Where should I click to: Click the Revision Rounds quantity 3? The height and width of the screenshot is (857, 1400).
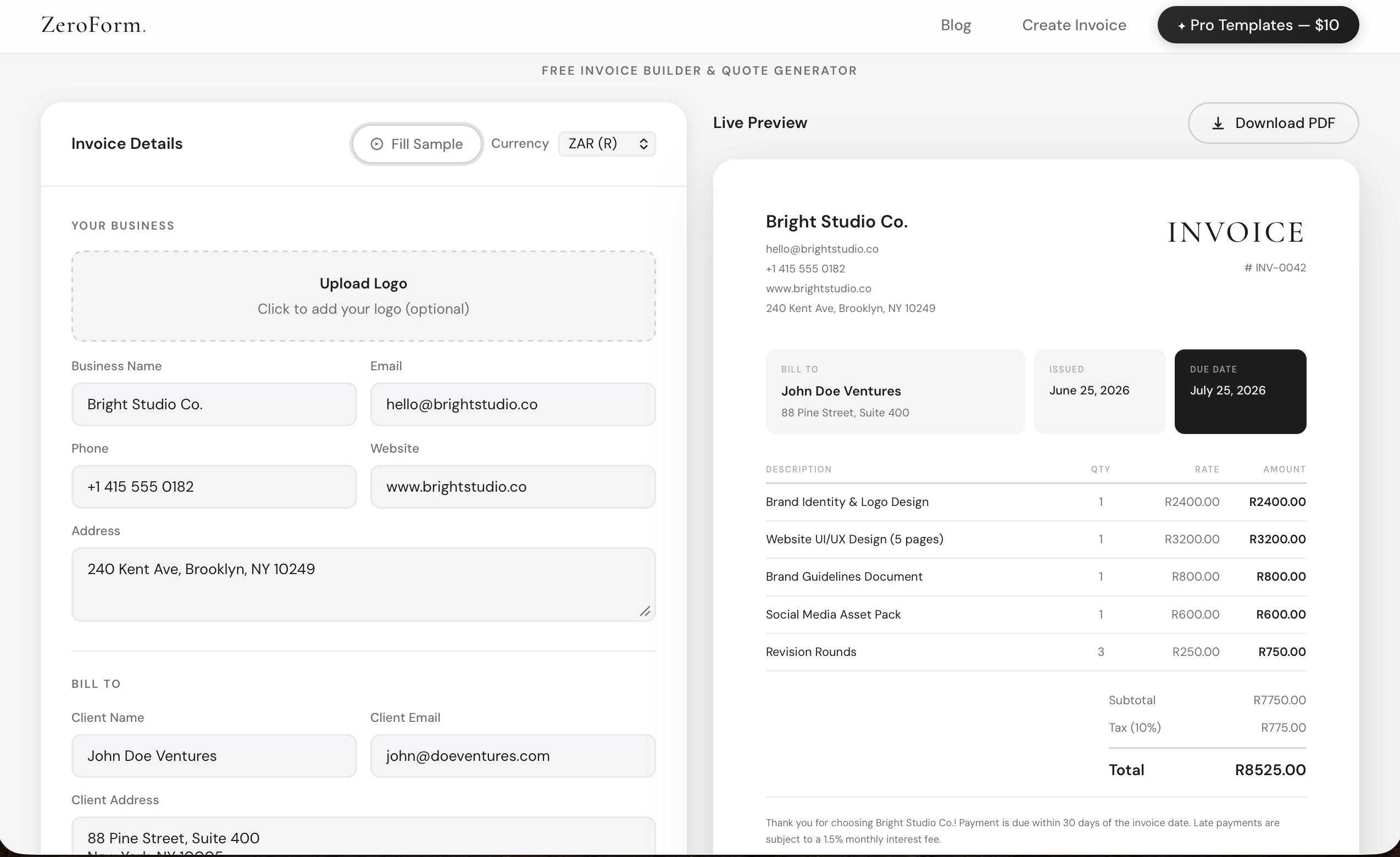[x=1101, y=652]
